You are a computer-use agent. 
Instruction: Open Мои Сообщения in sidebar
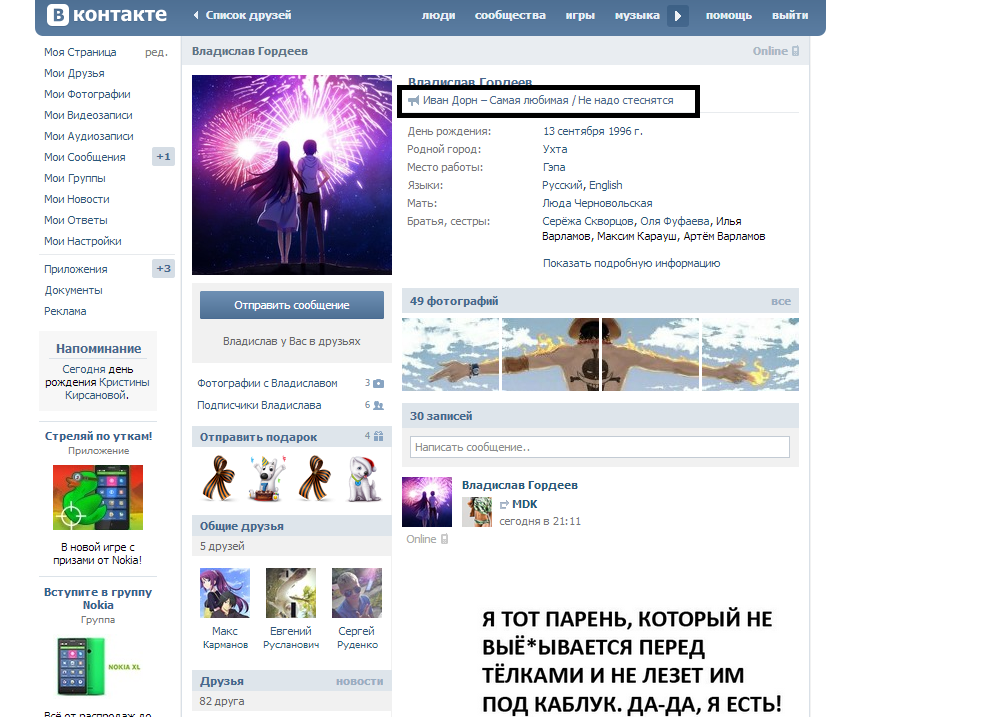(85, 157)
